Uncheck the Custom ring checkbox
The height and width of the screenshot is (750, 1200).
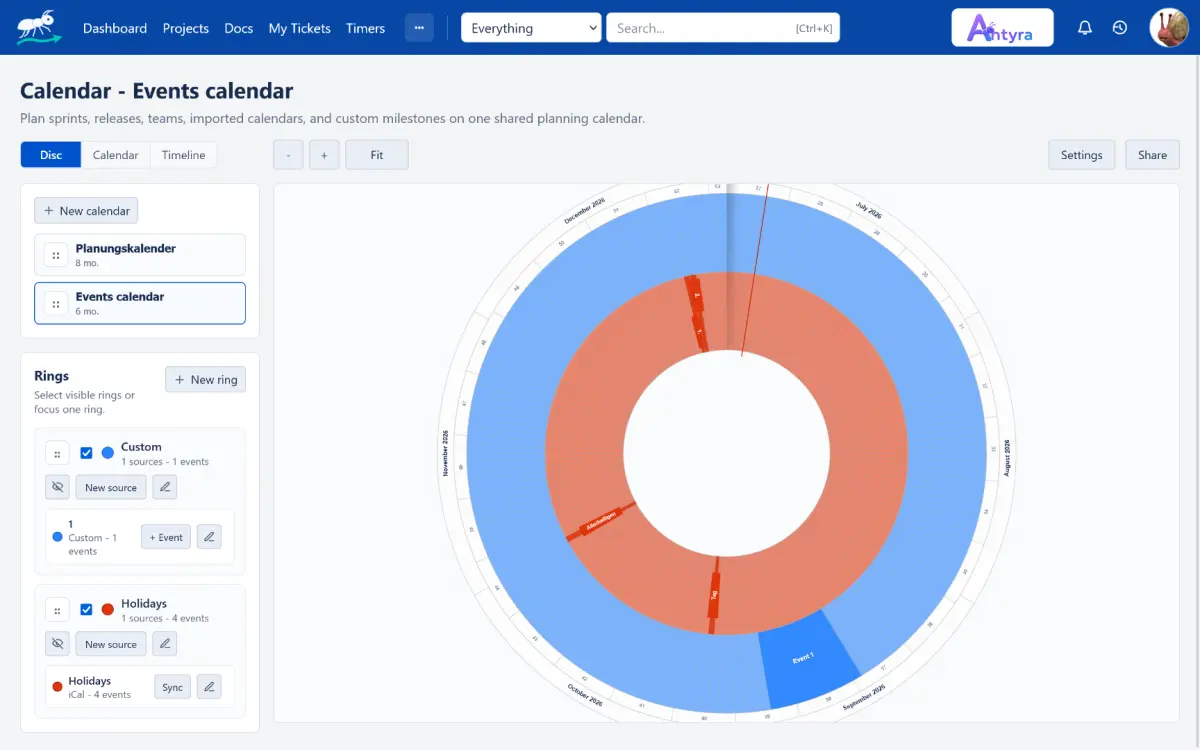coord(86,453)
